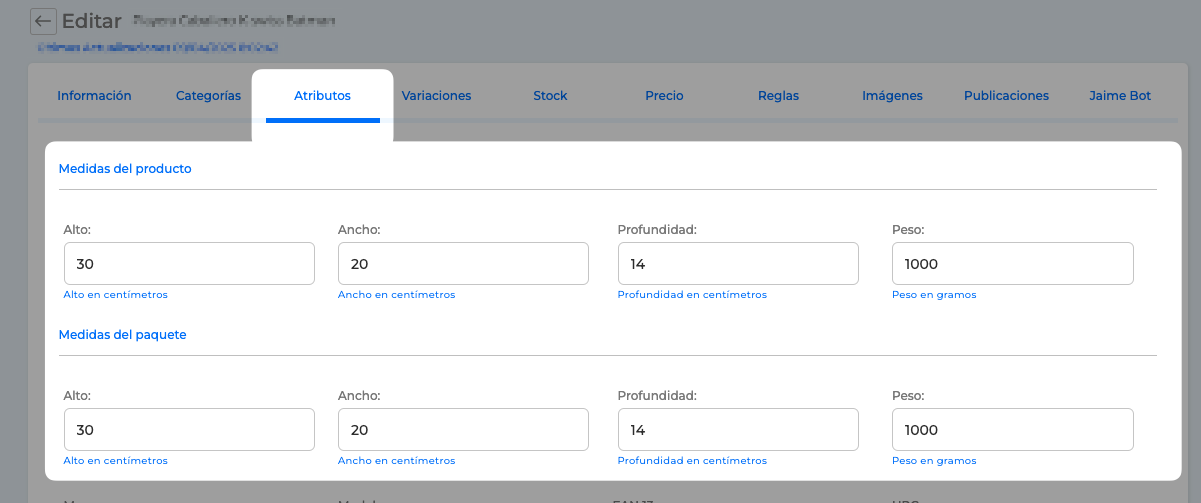The height and width of the screenshot is (503, 1201).
Task: Select the Atributos tab
Action: [x=322, y=96]
